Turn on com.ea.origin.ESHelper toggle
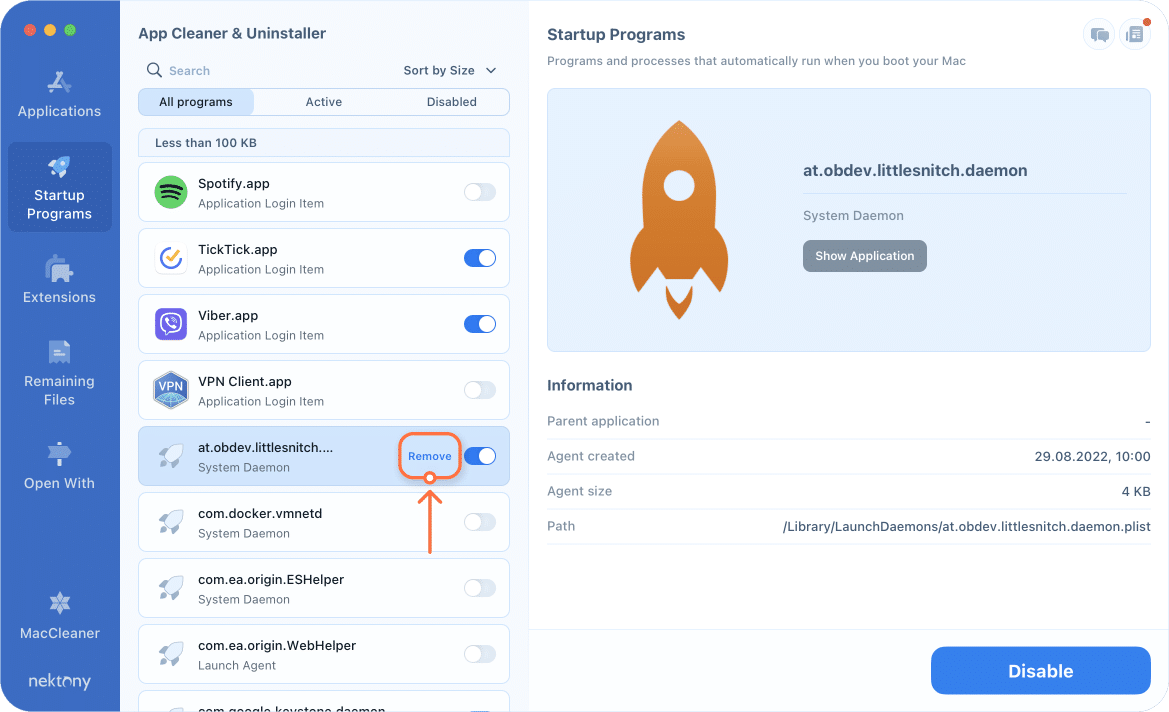Viewport: 1169px width, 712px height. point(479,588)
